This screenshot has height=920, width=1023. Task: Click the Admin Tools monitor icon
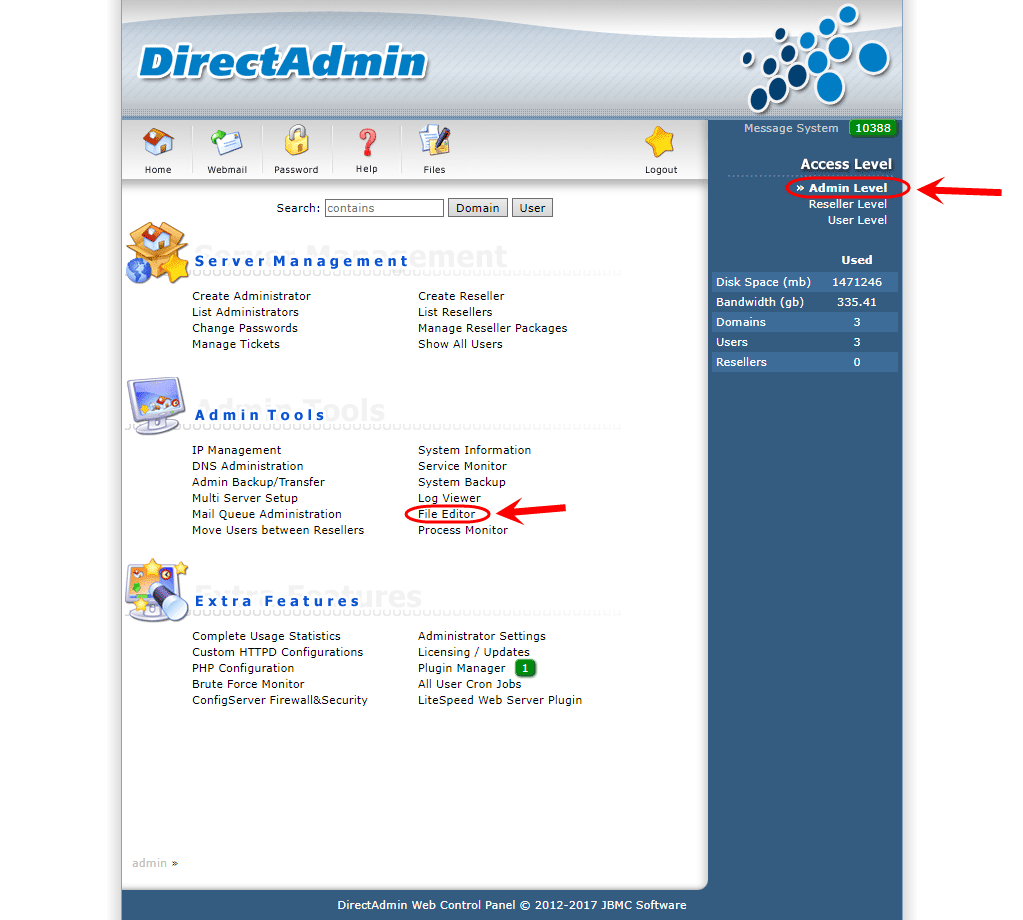tap(156, 405)
